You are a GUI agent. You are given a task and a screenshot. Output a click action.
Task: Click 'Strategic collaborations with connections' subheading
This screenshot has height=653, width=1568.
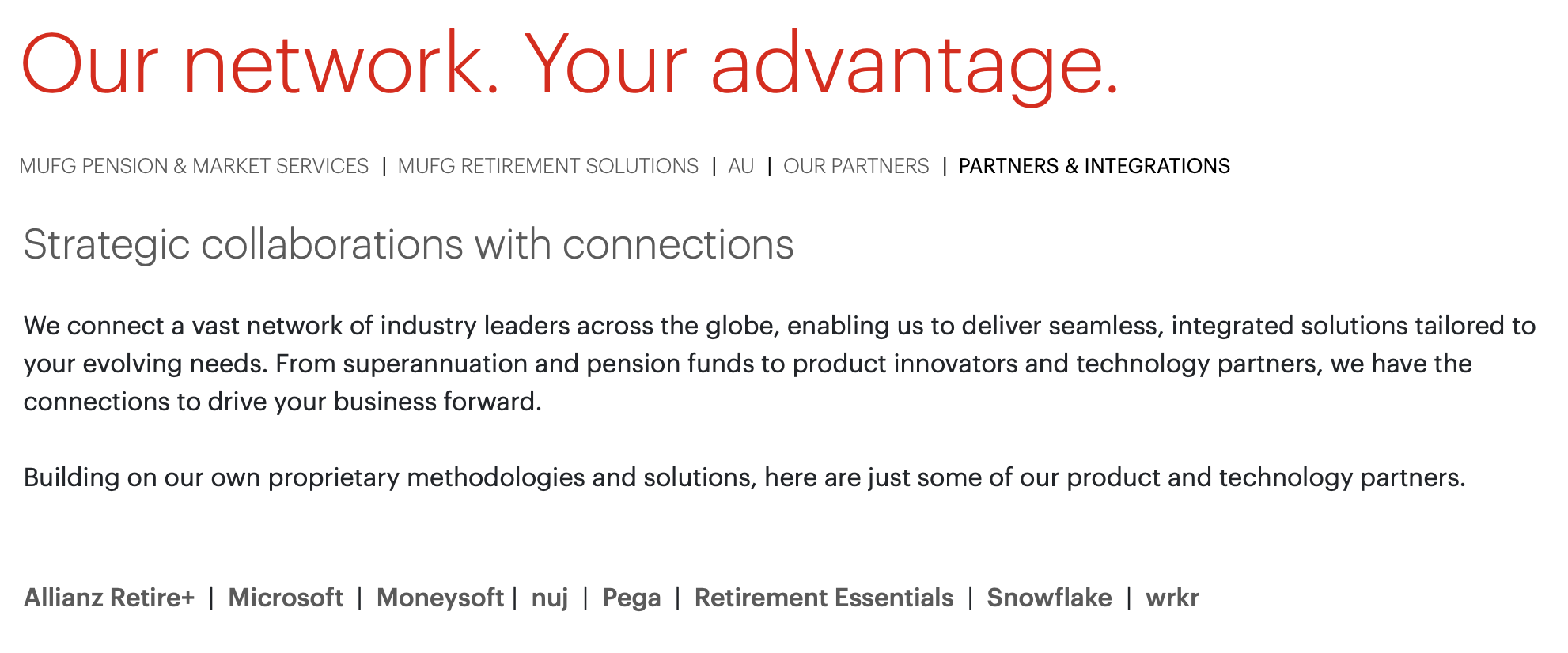(x=408, y=244)
